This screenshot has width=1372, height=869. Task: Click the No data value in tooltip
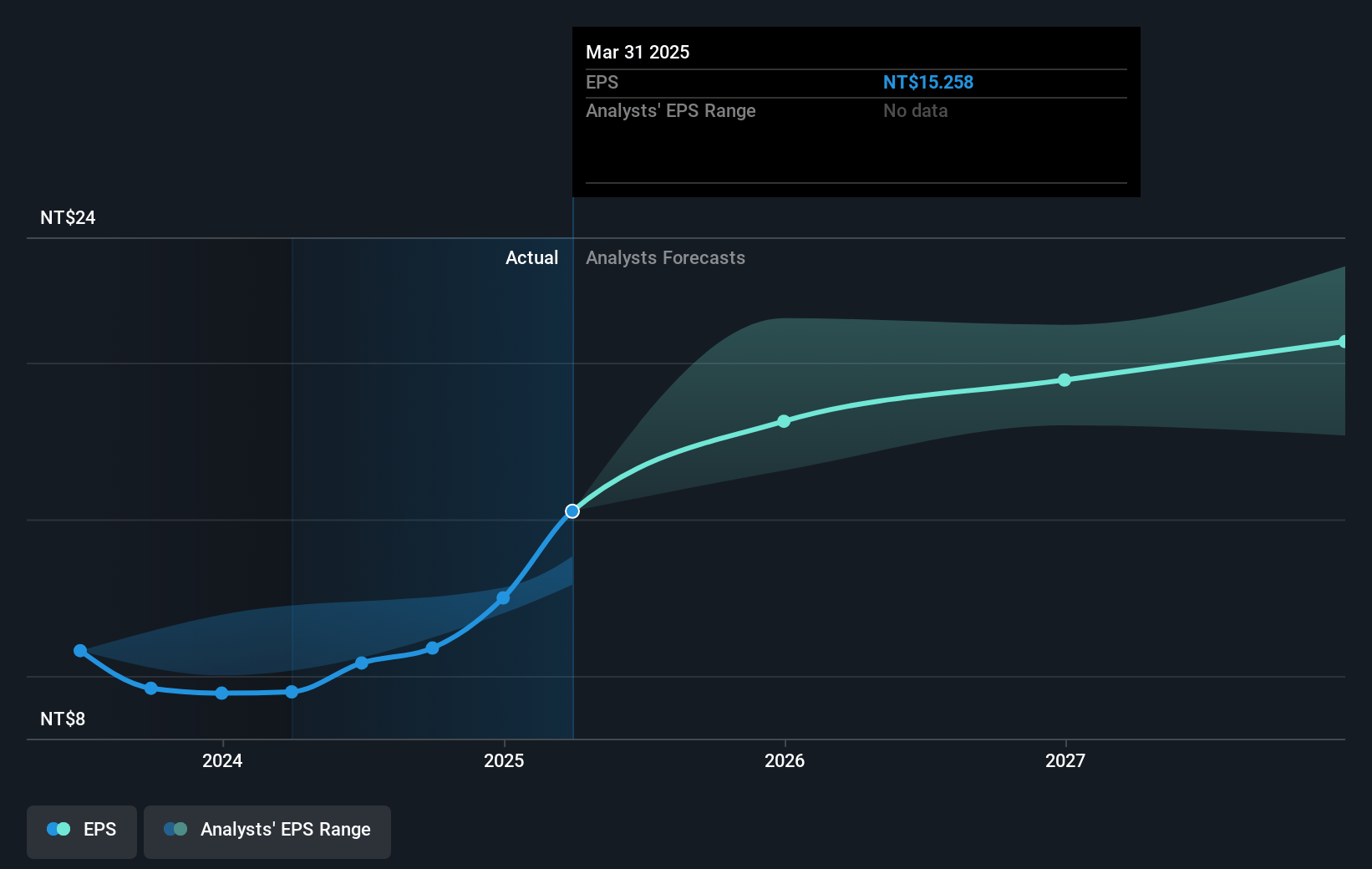click(915, 110)
